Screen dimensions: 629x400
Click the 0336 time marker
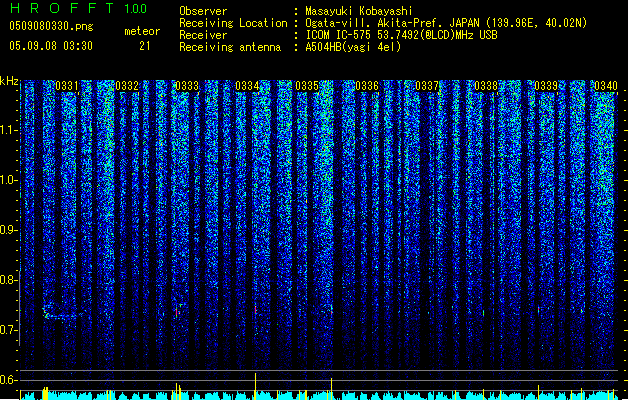point(367,86)
